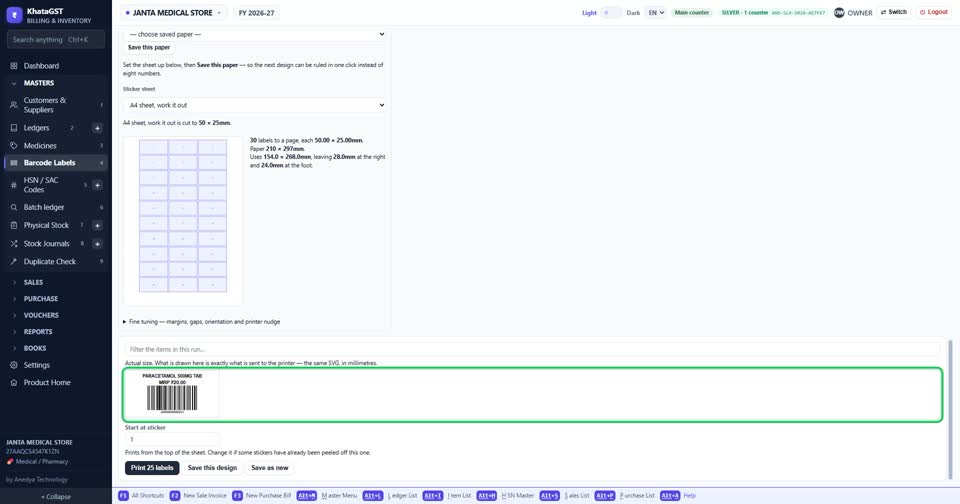Select the Barcode Labels sidebar entry
Image resolution: width=960 pixels, height=504 pixels.
(56, 163)
